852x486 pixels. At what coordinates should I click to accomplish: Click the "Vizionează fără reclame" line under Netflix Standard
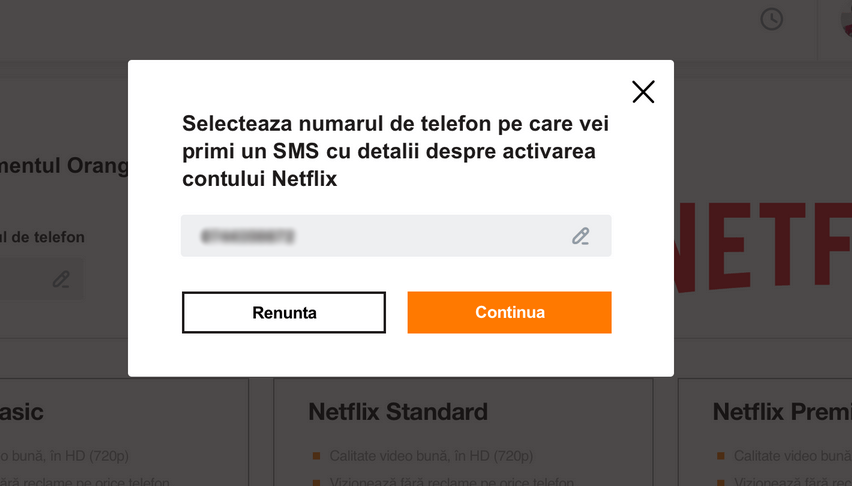click(451, 481)
